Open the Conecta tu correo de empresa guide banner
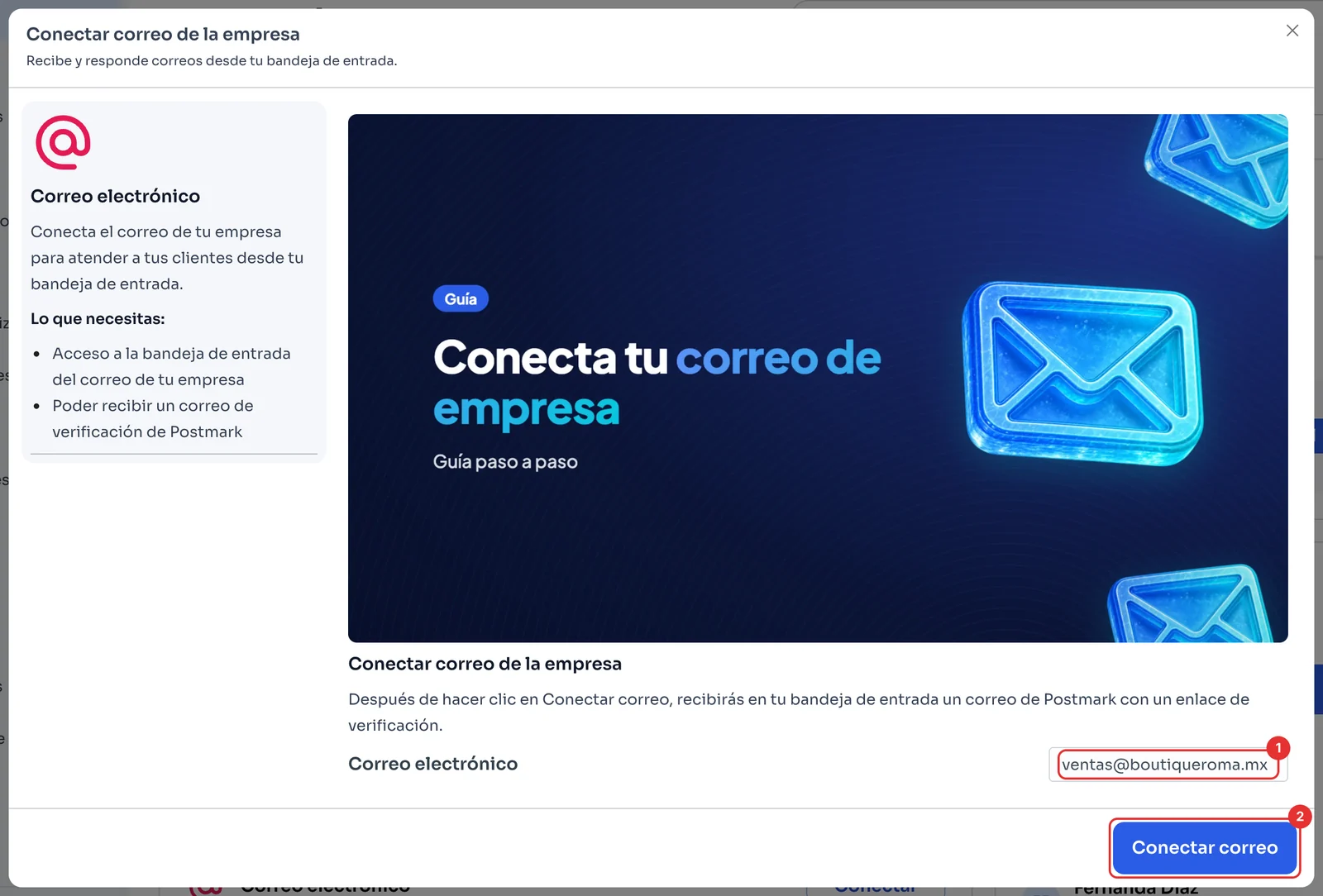The image size is (1323, 896). tap(818, 378)
